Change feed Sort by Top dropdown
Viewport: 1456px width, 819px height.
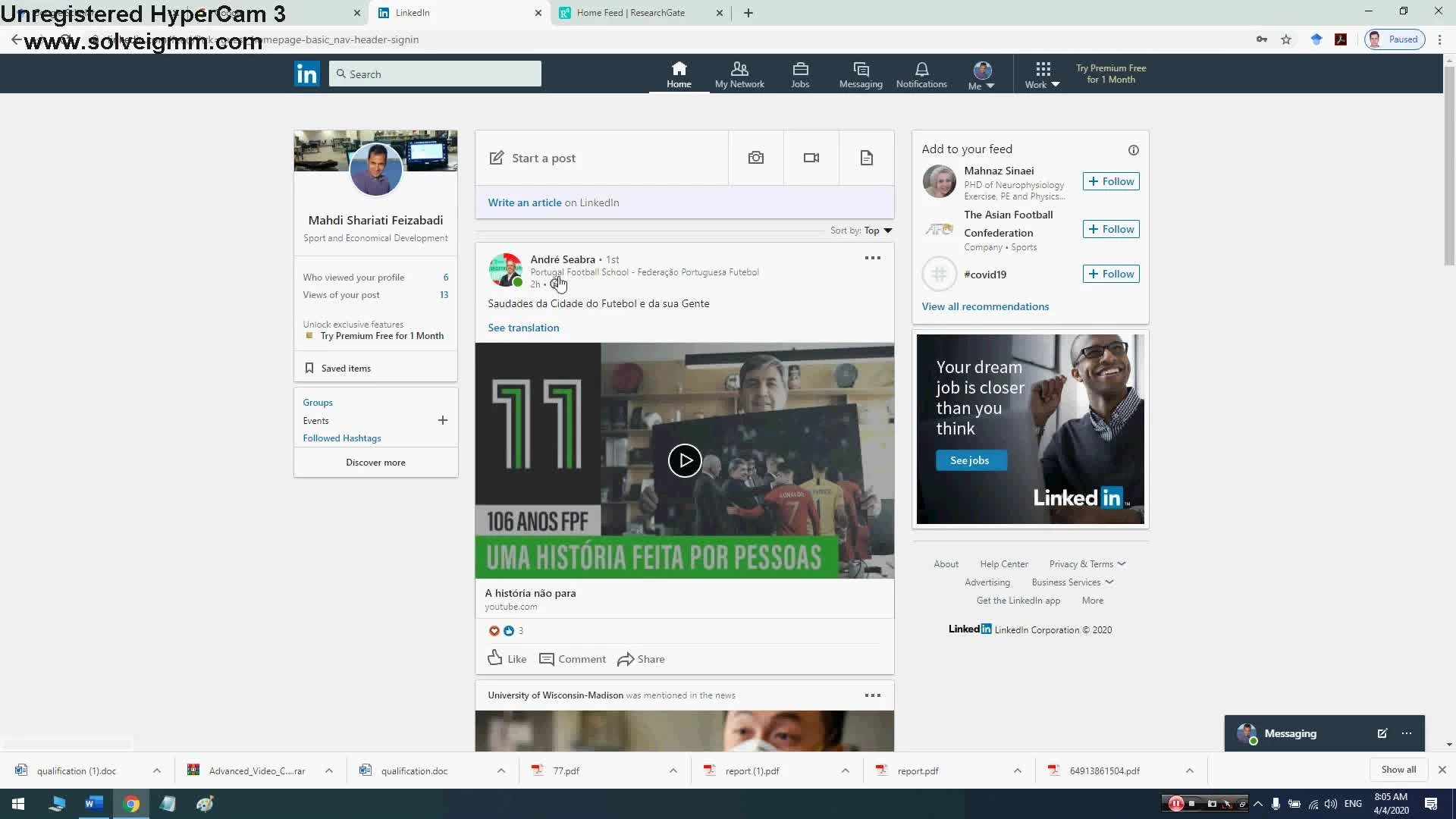(878, 231)
